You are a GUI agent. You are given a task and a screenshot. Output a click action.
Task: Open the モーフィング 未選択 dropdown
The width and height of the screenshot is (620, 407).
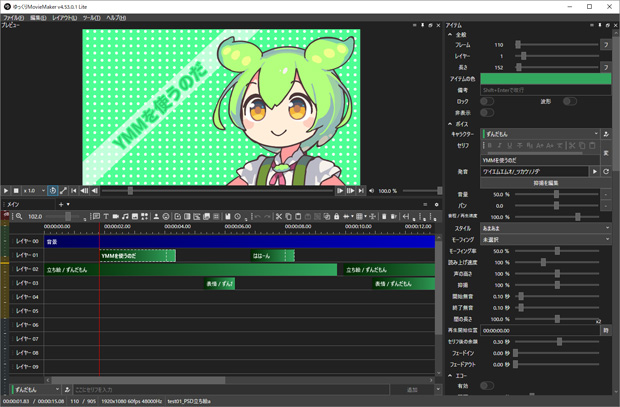tap(546, 239)
